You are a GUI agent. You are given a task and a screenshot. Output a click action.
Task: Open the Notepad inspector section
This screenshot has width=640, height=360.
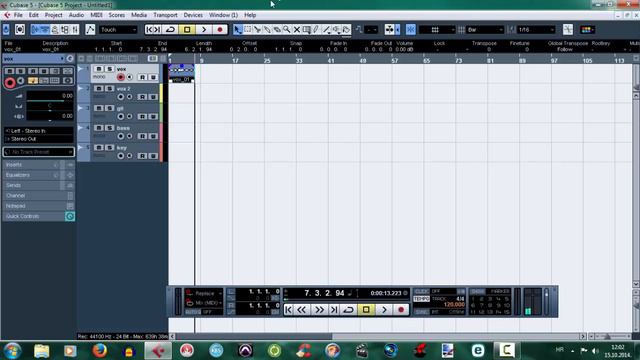[38, 206]
